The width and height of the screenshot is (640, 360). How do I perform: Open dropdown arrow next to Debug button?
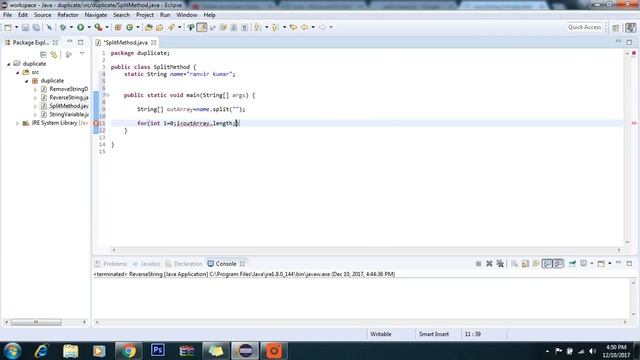(x=71, y=27)
